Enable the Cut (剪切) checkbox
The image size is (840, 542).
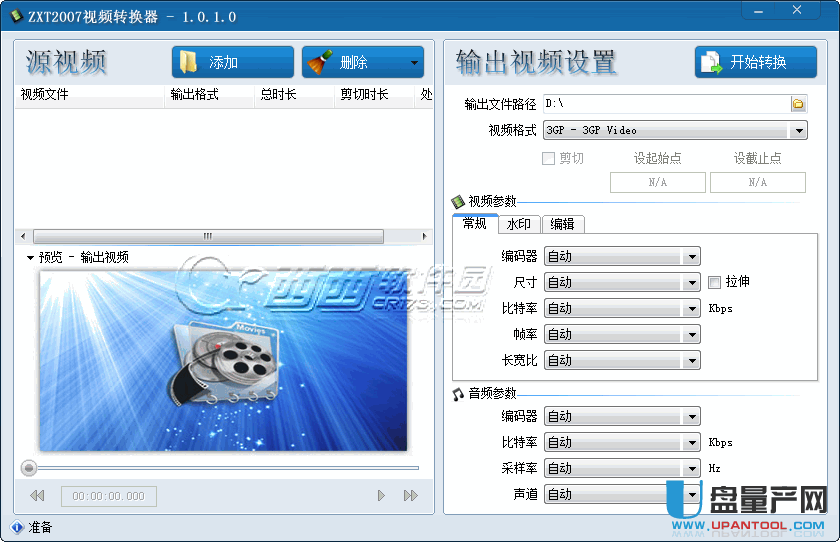pyautogui.click(x=548, y=158)
